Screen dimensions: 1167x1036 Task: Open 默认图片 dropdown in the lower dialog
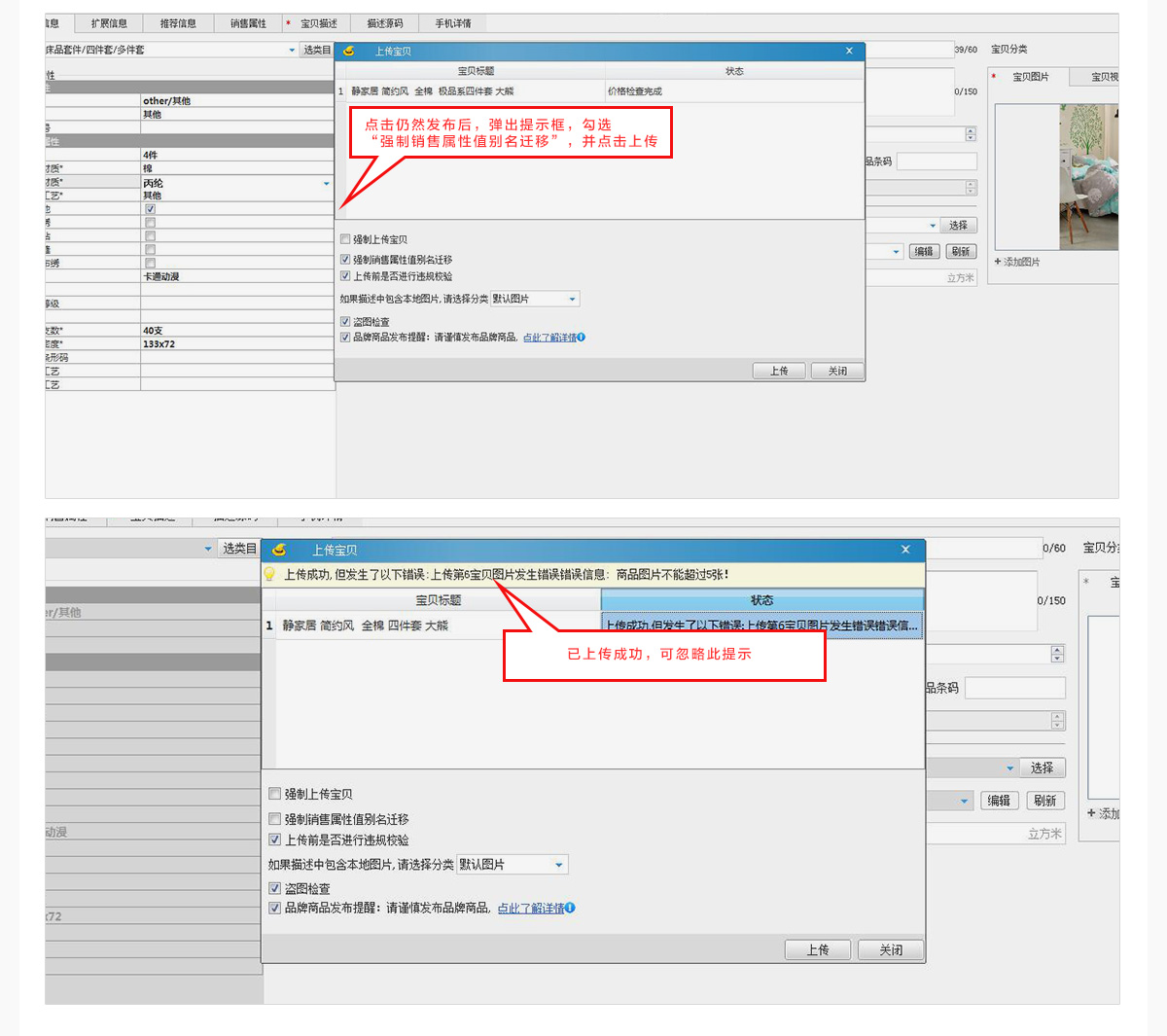pos(559,865)
